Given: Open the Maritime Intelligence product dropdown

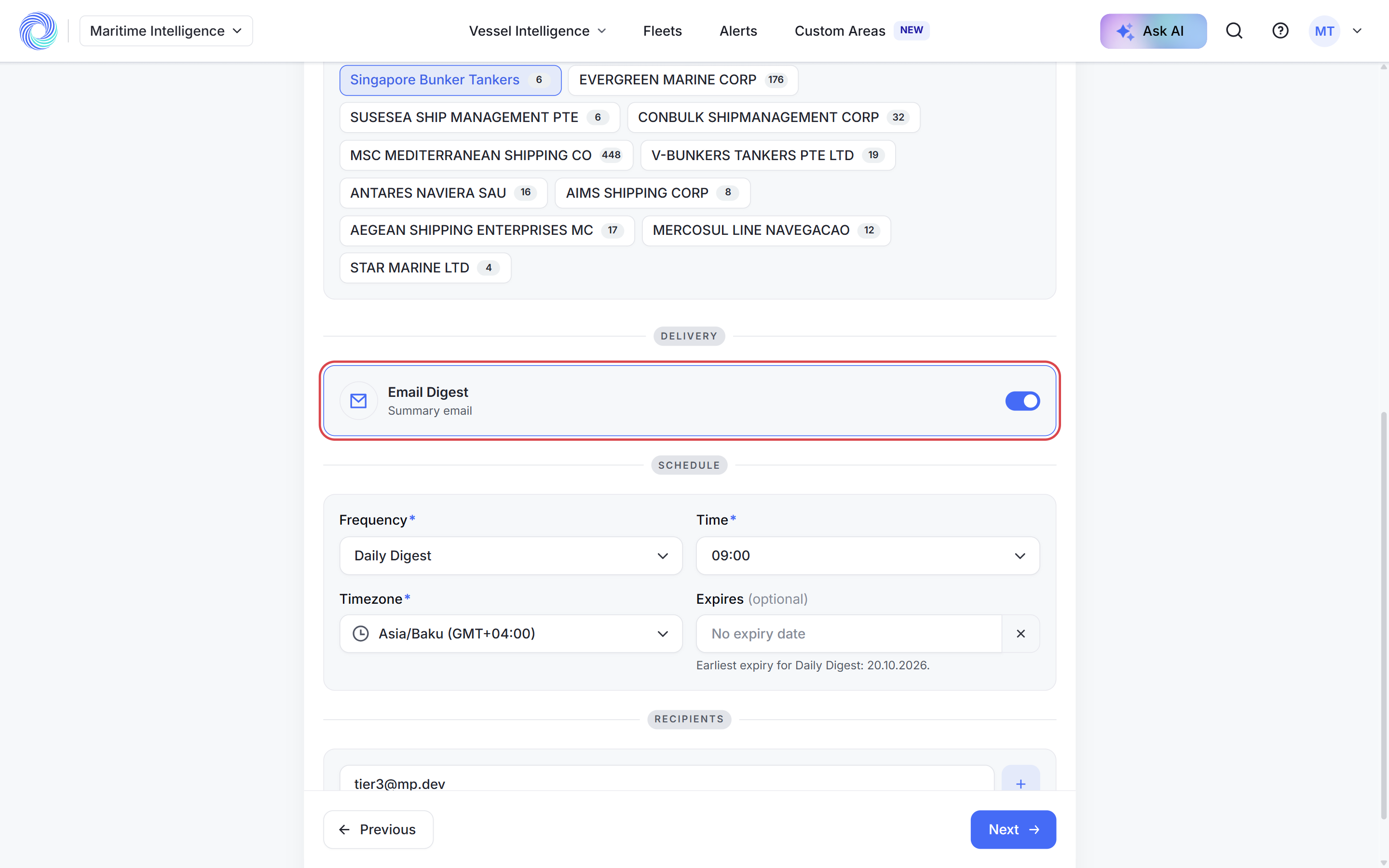Looking at the screenshot, I should coord(166,31).
